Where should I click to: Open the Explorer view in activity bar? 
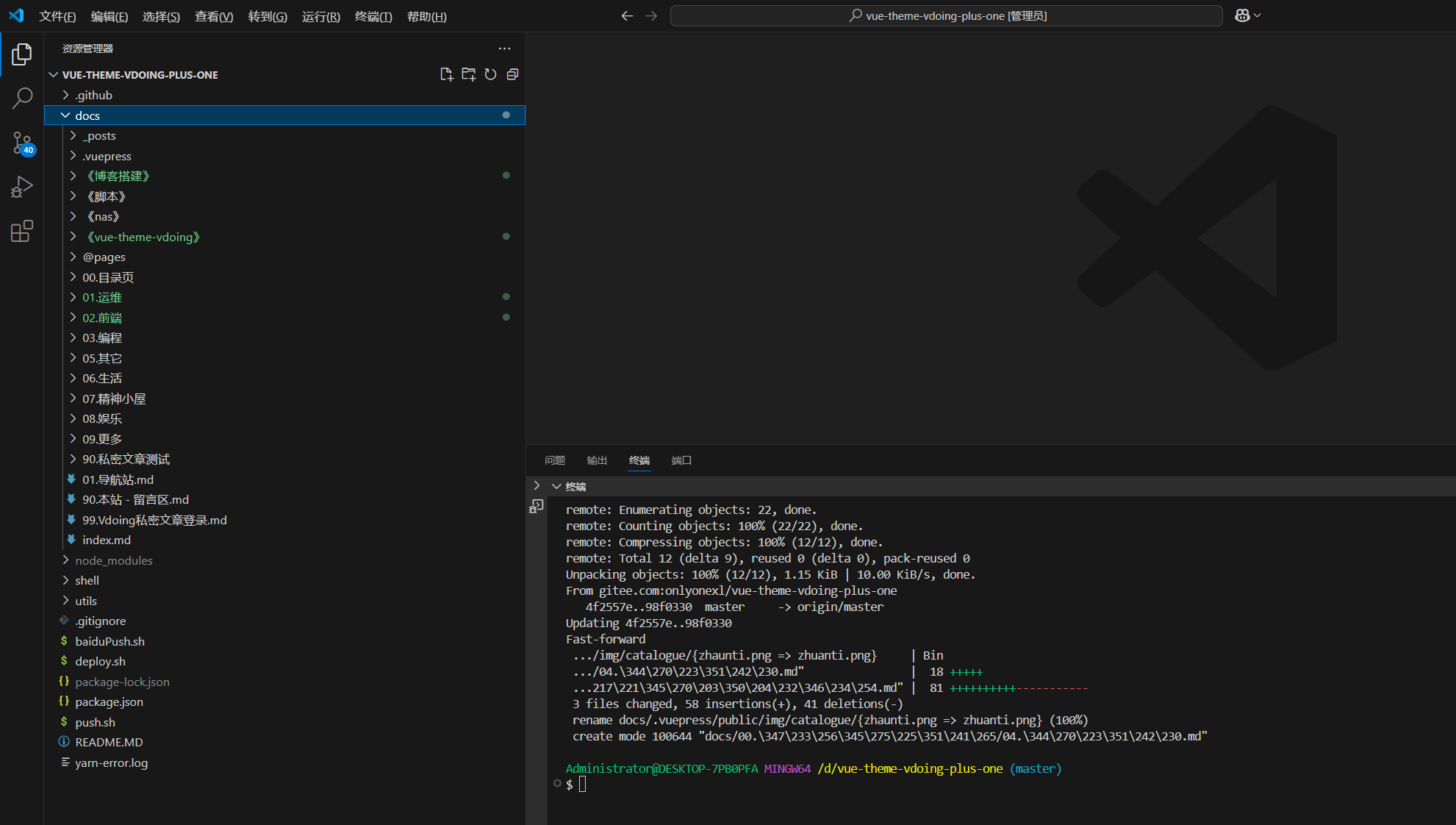pyautogui.click(x=22, y=54)
